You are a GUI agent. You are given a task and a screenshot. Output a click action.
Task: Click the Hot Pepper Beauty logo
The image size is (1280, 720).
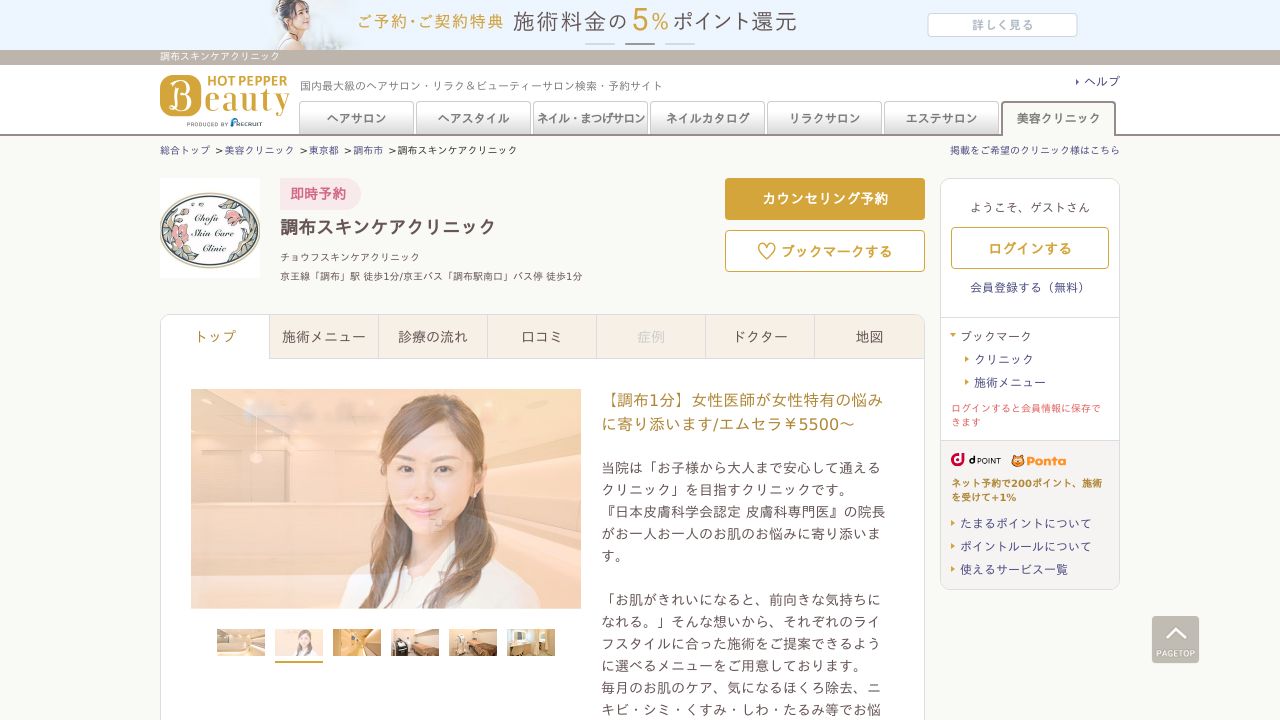224,100
